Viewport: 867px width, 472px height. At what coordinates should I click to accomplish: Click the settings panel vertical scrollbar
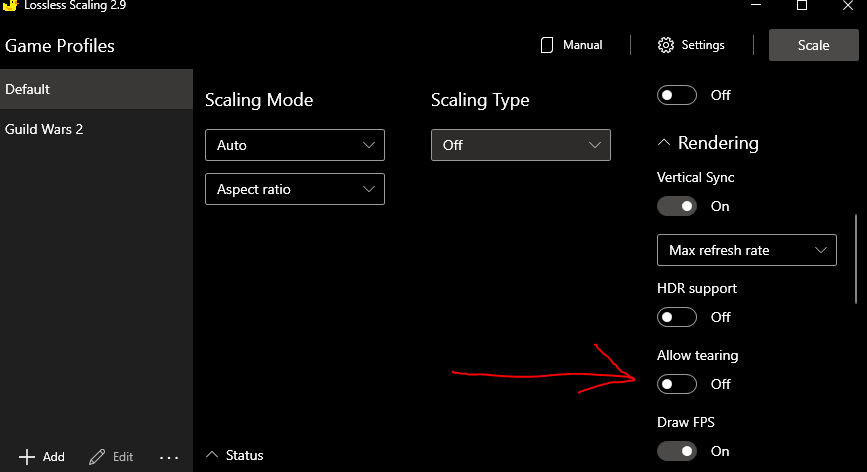[856, 258]
